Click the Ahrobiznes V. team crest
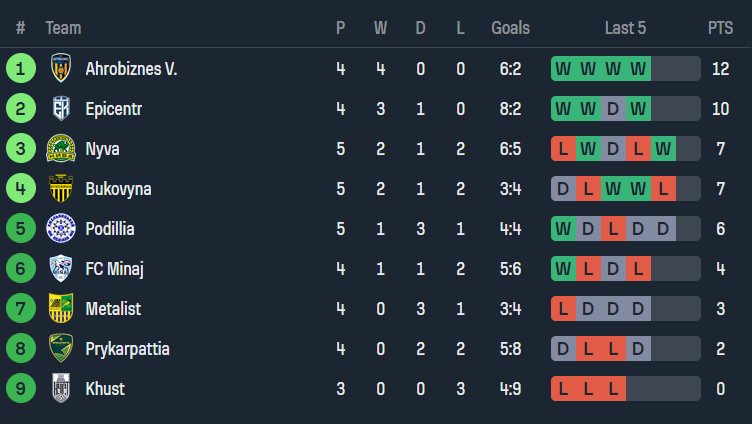The image size is (752, 424). [61, 69]
